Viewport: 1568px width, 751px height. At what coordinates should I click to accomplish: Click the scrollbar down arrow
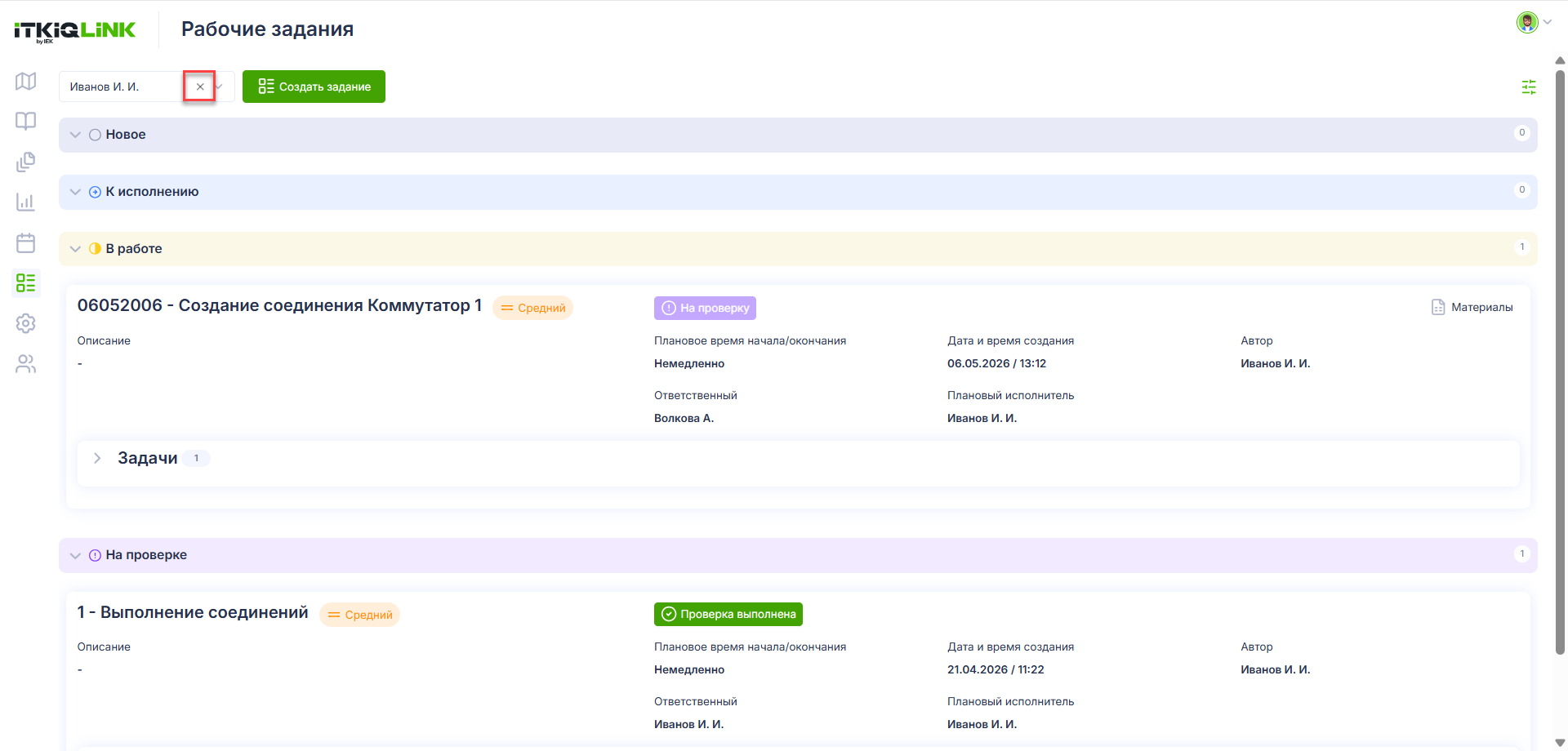click(x=1560, y=742)
